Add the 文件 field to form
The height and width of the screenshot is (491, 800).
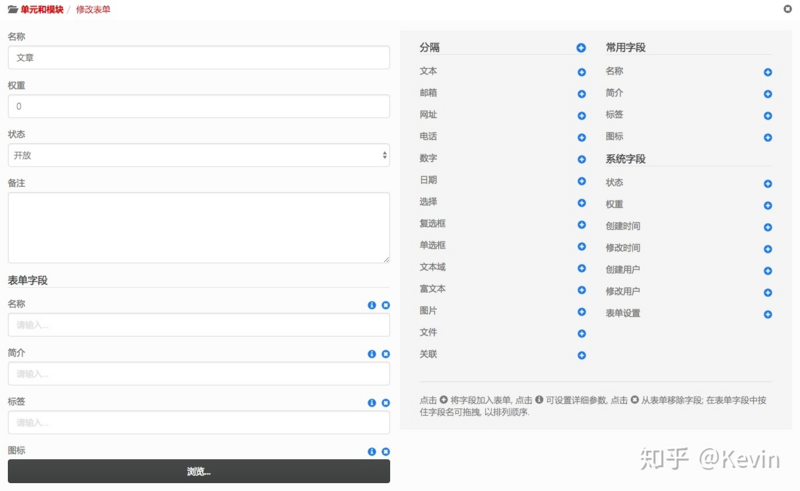click(582, 333)
